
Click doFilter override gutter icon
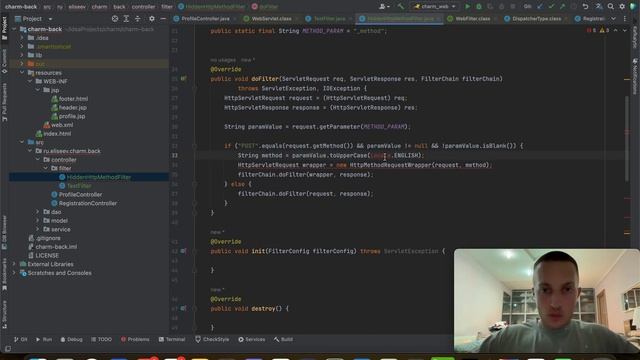click(x=184, y=78)
